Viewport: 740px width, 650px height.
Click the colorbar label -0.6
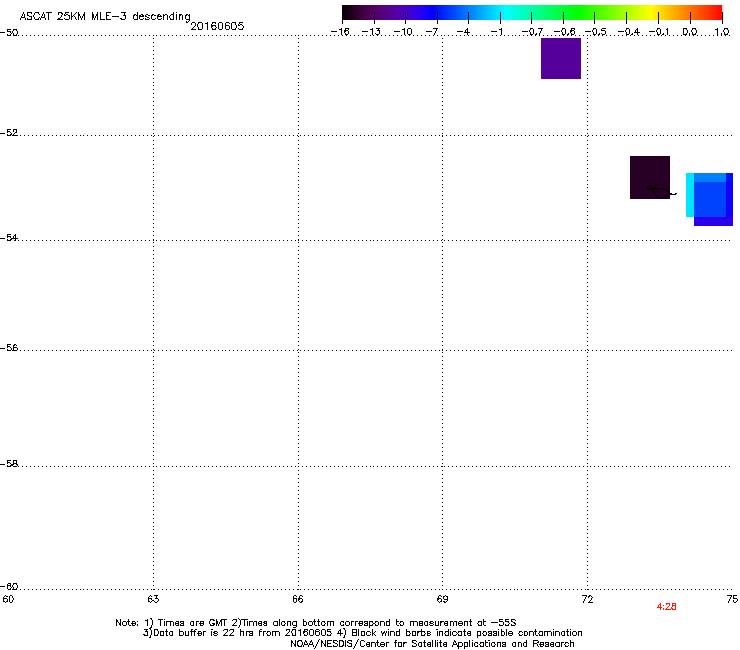[x=564, y=32]
